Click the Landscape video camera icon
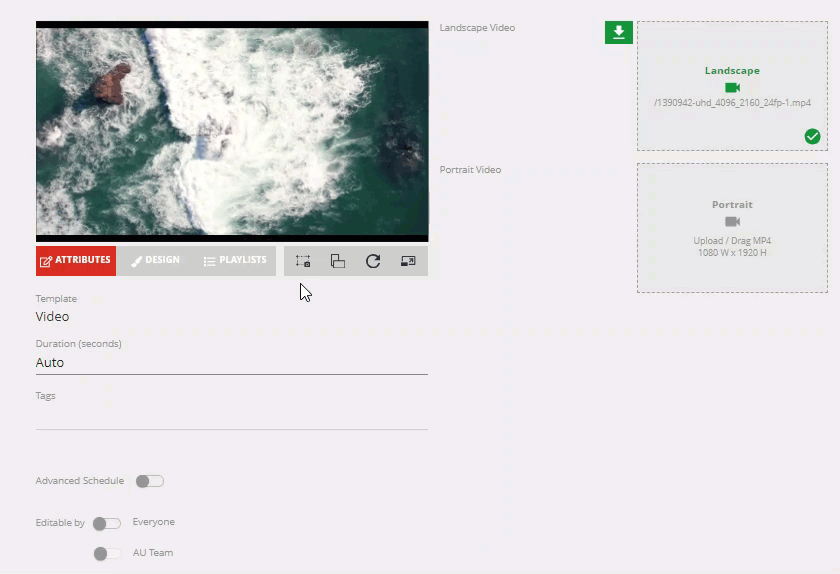The height and width of the screenshot is (574, 840). (732, 87)
